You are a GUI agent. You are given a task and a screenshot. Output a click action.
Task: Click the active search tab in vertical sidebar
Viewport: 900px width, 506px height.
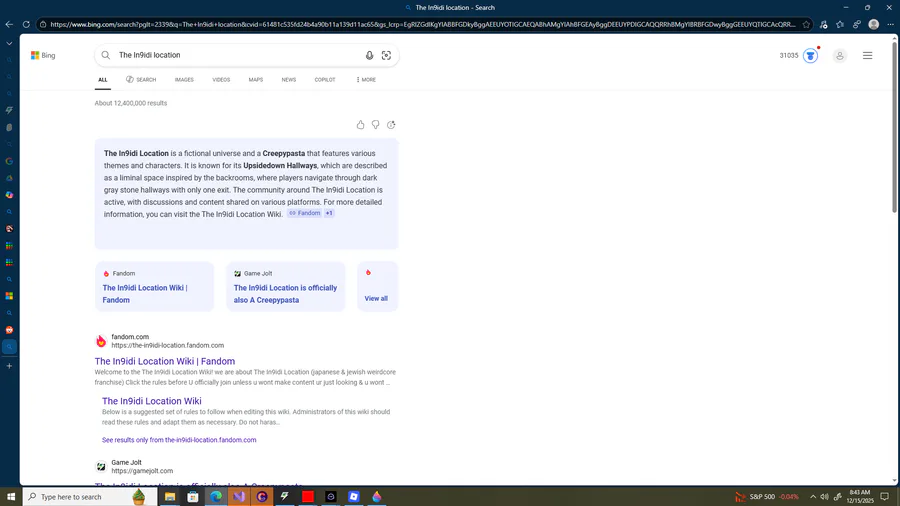click(x=9, y=347)
